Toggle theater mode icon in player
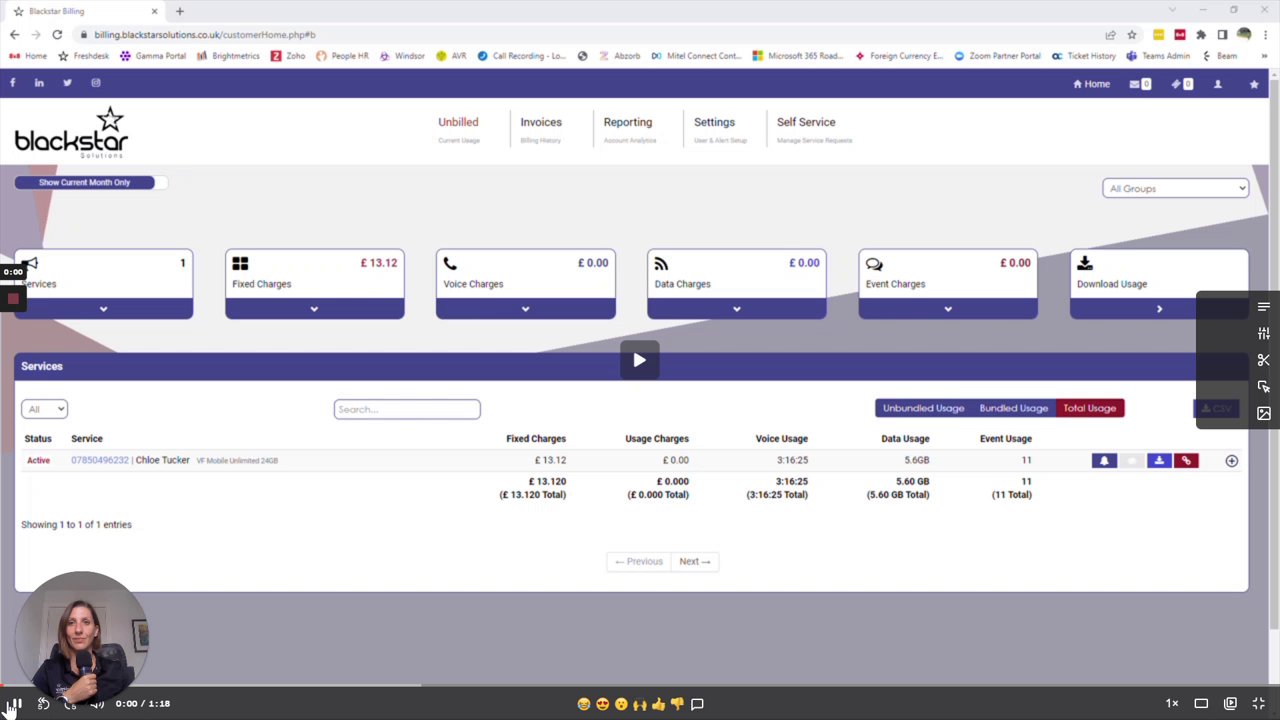The image size is (1280, 720). [x=1201, y=704]
